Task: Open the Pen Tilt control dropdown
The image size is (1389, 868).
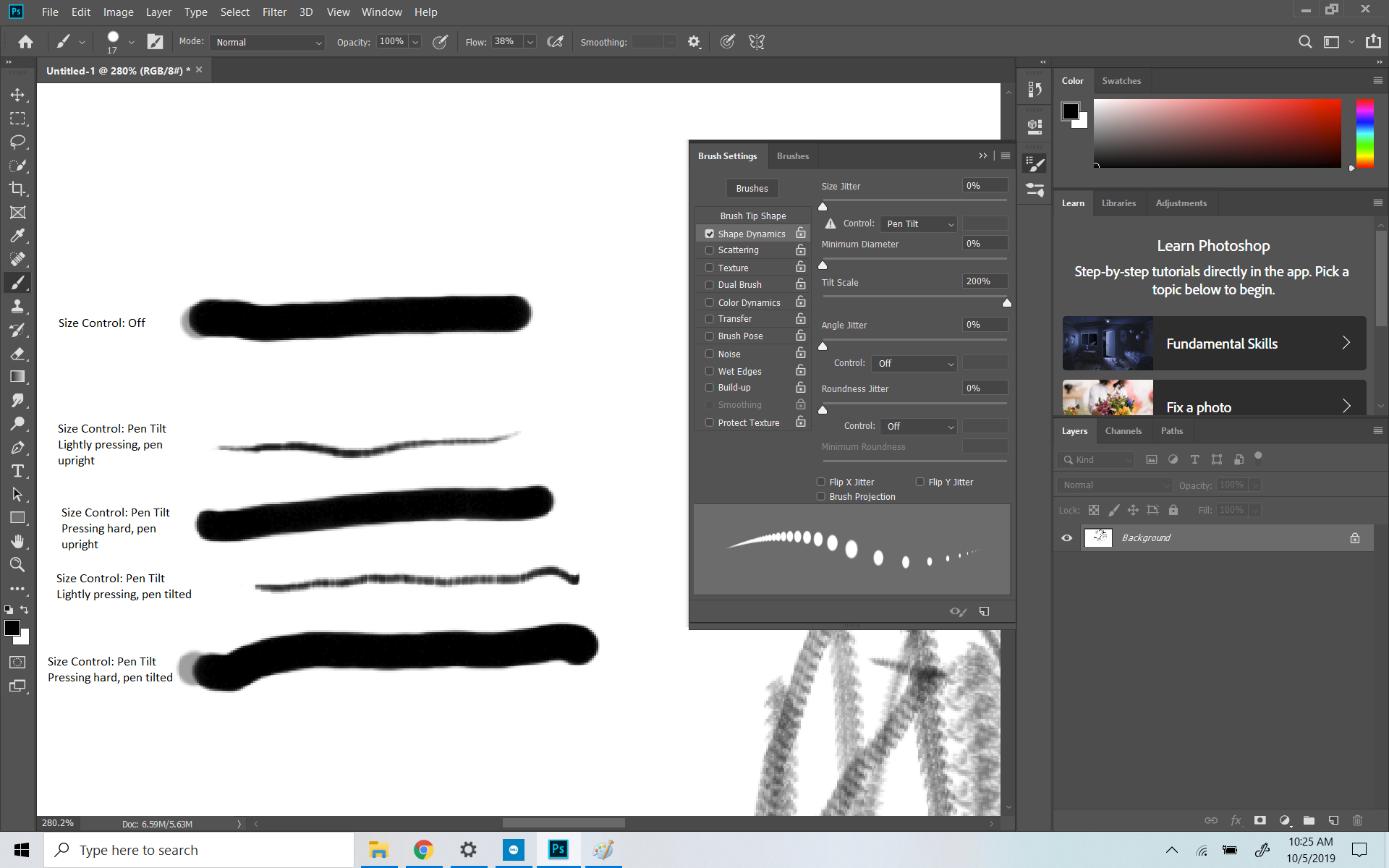Action: [919, 224]
